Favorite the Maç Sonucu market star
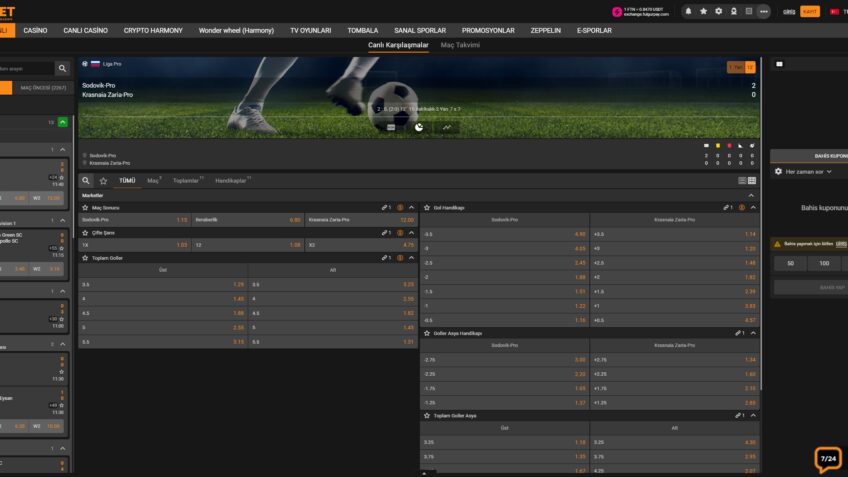848x477 pixels. coord(85,207)
